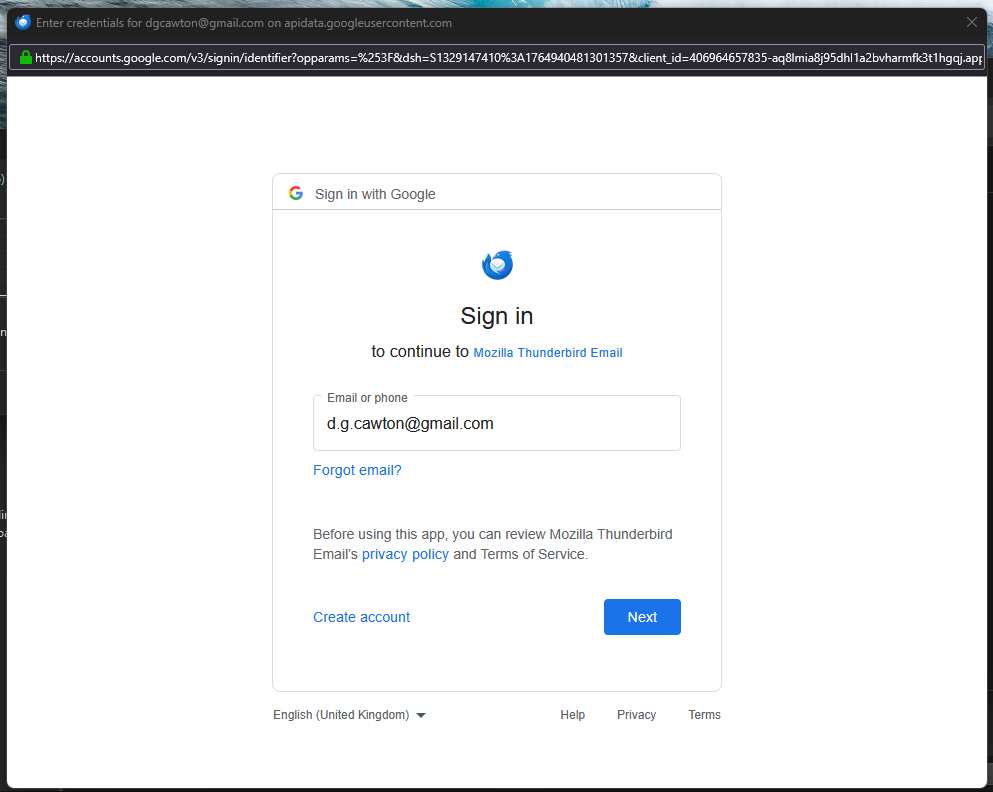Open the Terms footer link
The height and width of the screenshot is (792, 993).
[704, 715]
